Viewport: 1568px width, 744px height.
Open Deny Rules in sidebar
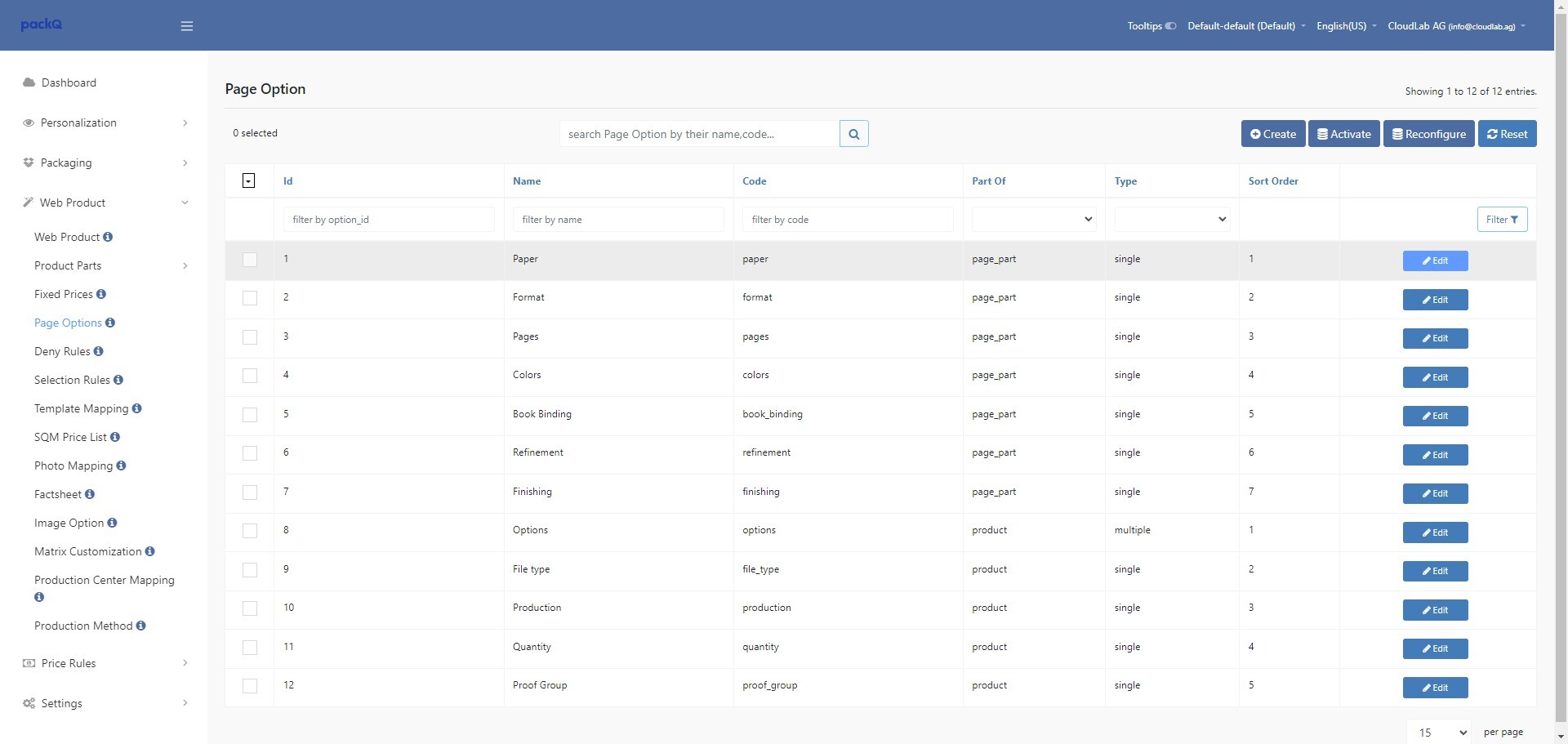click(62, 351)
